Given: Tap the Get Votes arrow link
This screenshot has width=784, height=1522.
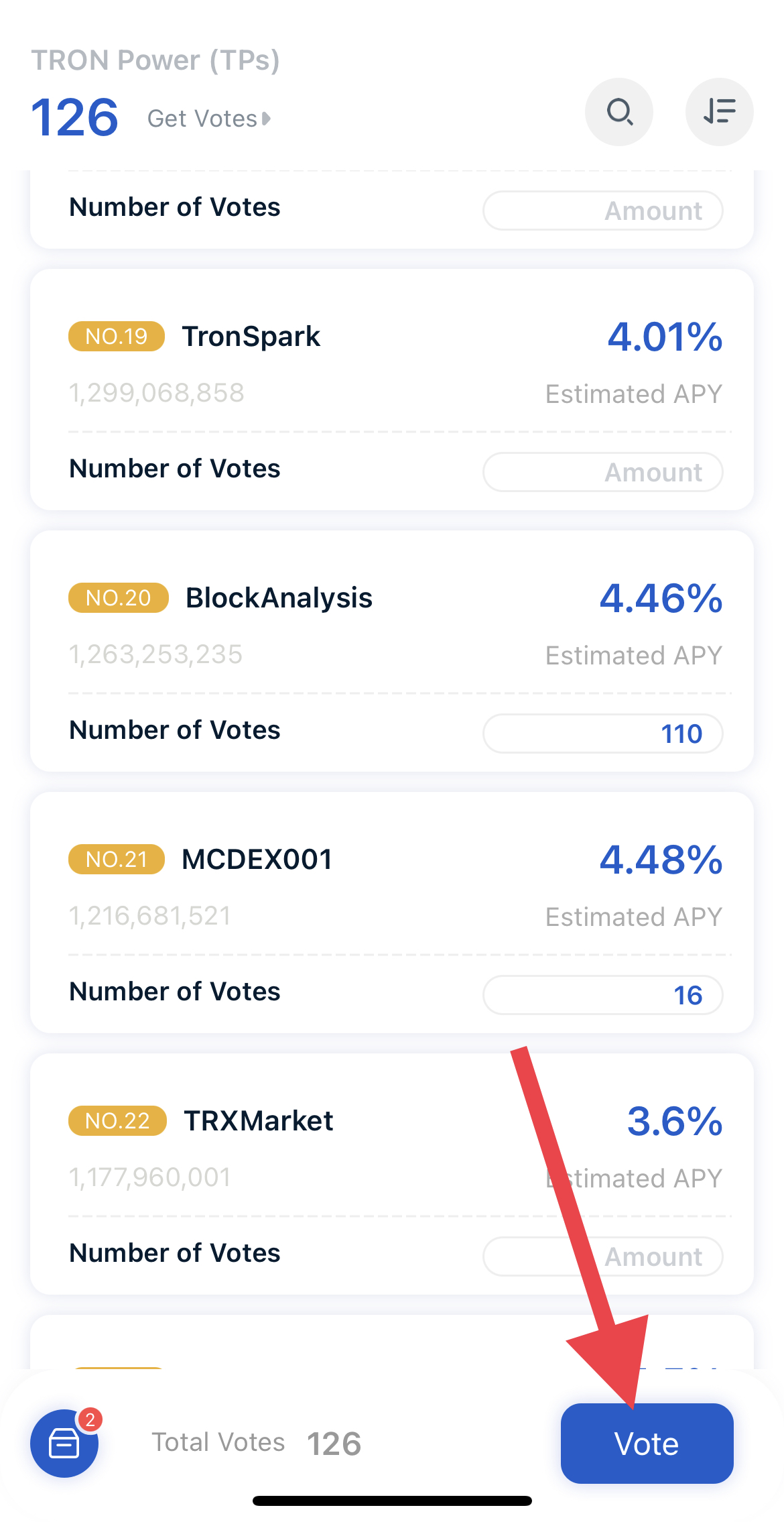Looking at the screenshot, I should pyautogui.click(x=209, y=119).
